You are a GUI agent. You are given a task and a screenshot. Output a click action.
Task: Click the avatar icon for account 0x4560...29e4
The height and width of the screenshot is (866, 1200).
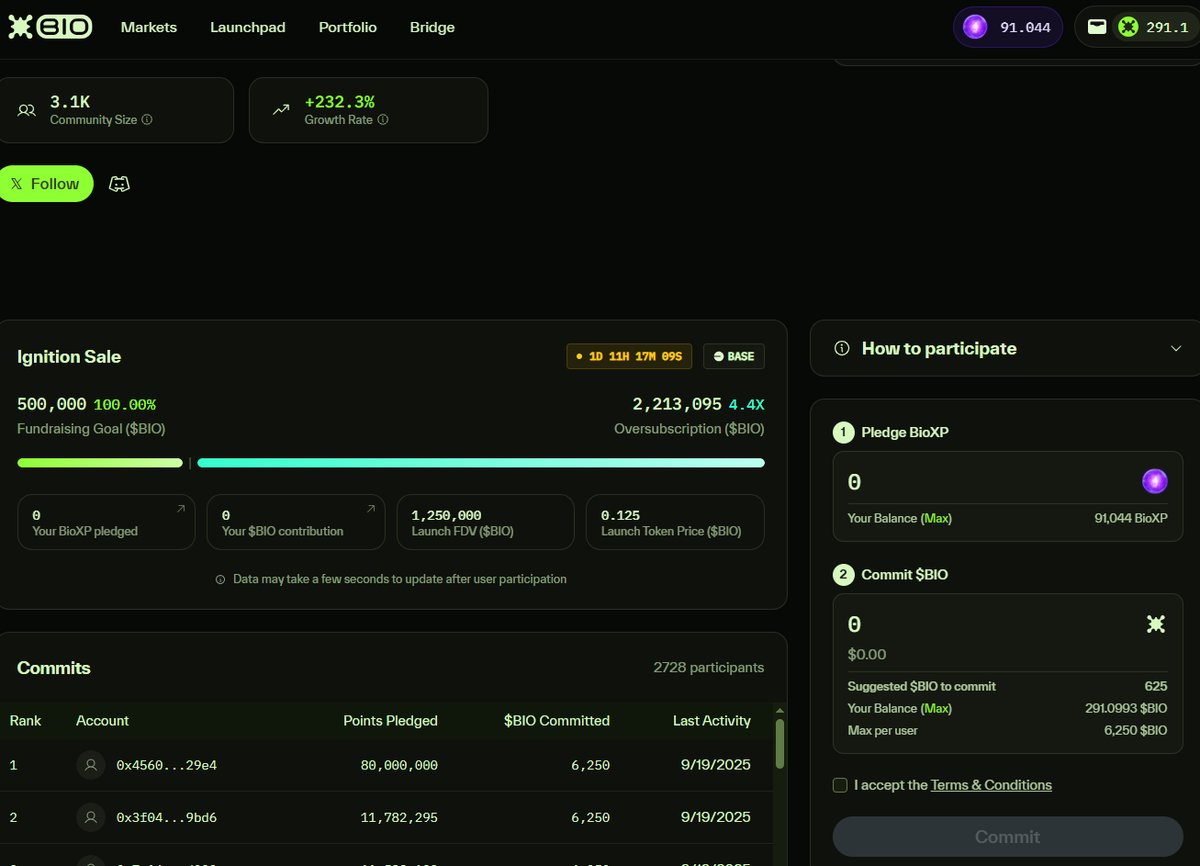coord(91,765)
